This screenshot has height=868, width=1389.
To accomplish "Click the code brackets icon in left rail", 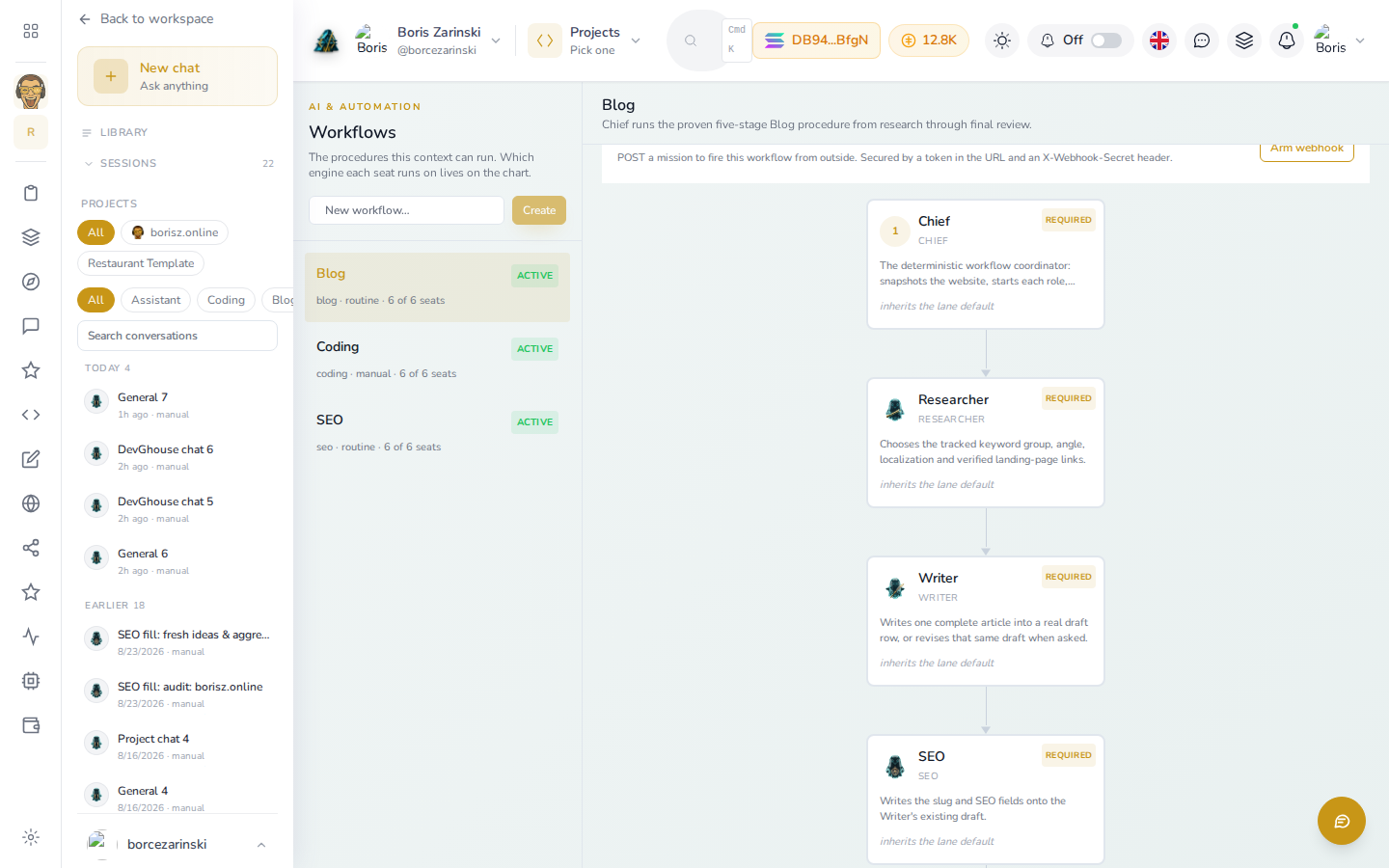I will click(31, 415).
